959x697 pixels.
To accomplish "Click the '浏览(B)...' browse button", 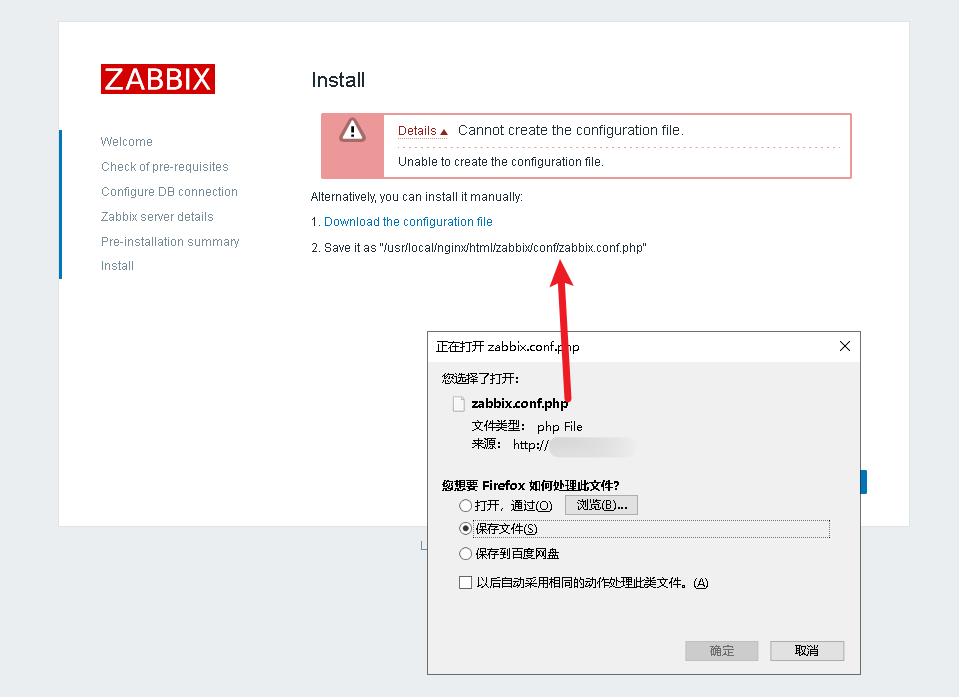I will pyautogui.click(x=601, y=505).
